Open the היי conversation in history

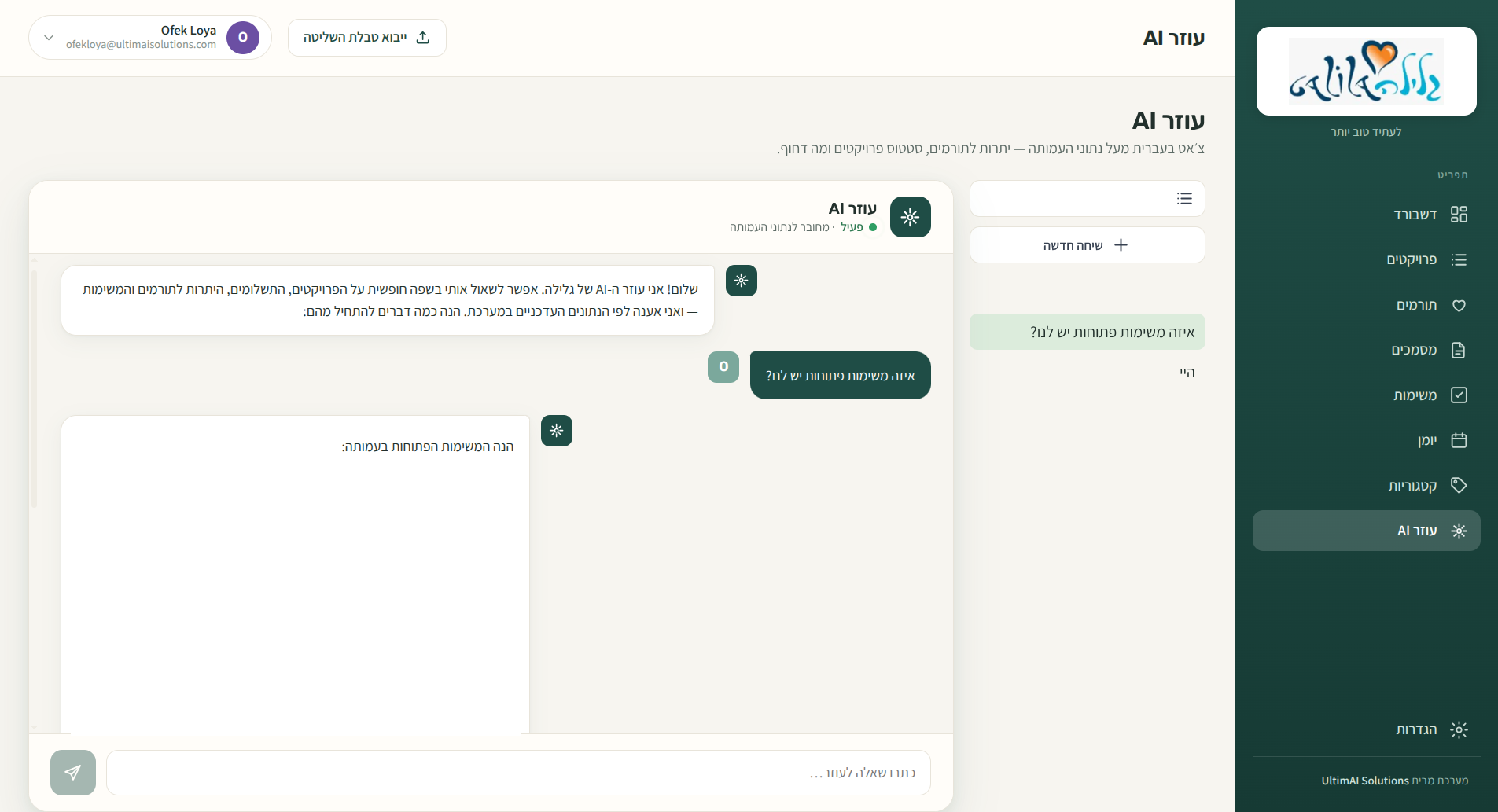click(1088, 373)
